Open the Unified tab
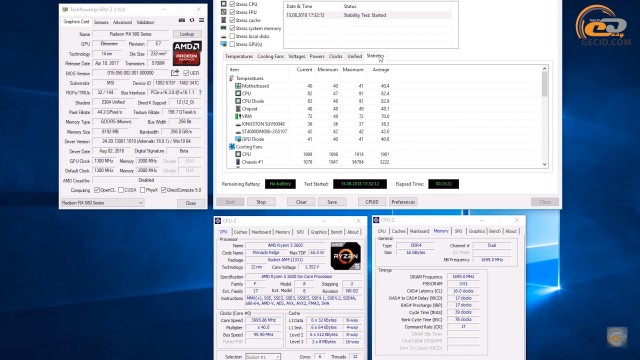 coord(354,56)
